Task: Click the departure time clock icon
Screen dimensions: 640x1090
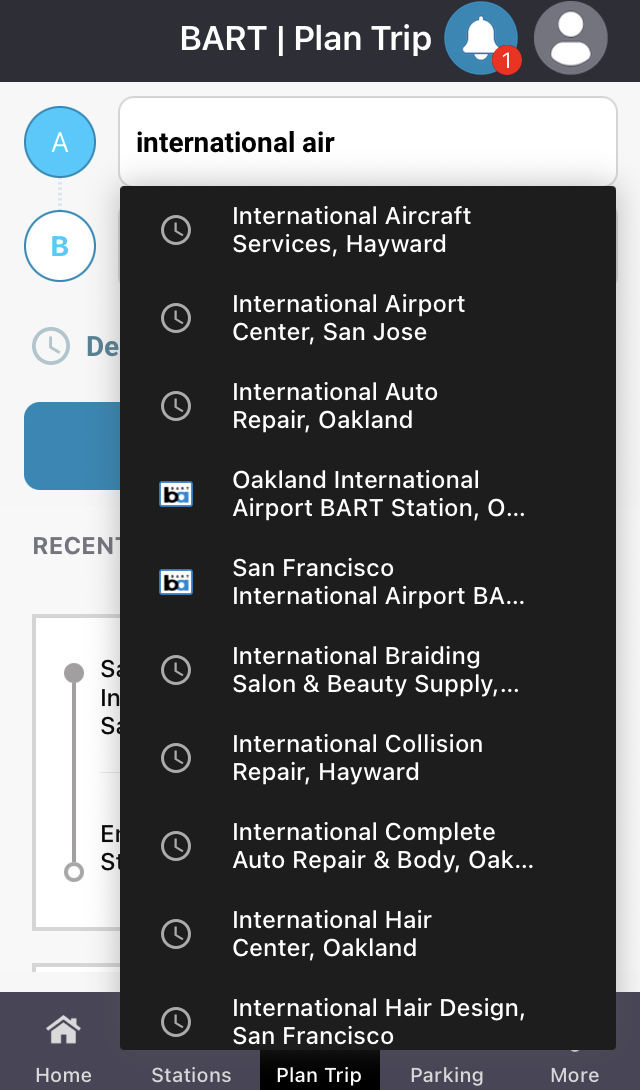Action: point(51,345)
